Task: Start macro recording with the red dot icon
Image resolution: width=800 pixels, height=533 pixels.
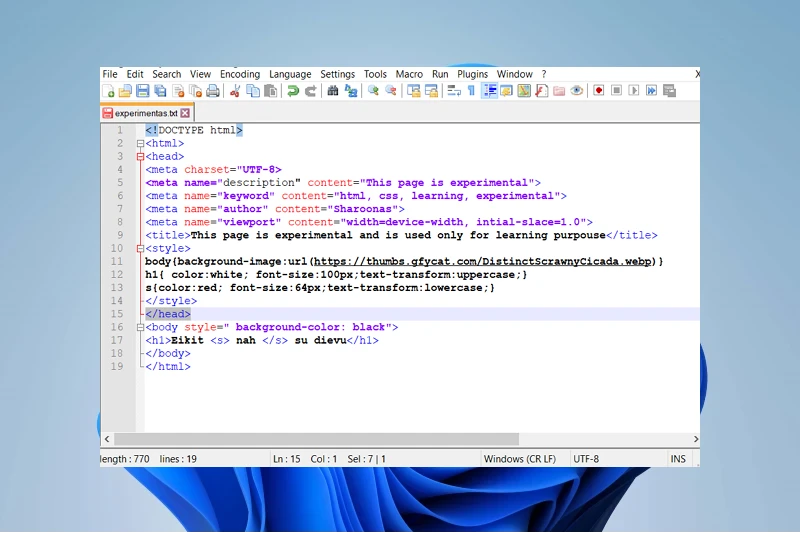Action: pos(598,91)
